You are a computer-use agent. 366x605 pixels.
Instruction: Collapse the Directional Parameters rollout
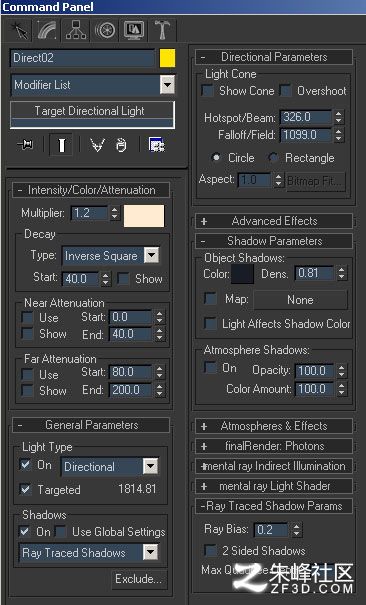click(274, 57)
